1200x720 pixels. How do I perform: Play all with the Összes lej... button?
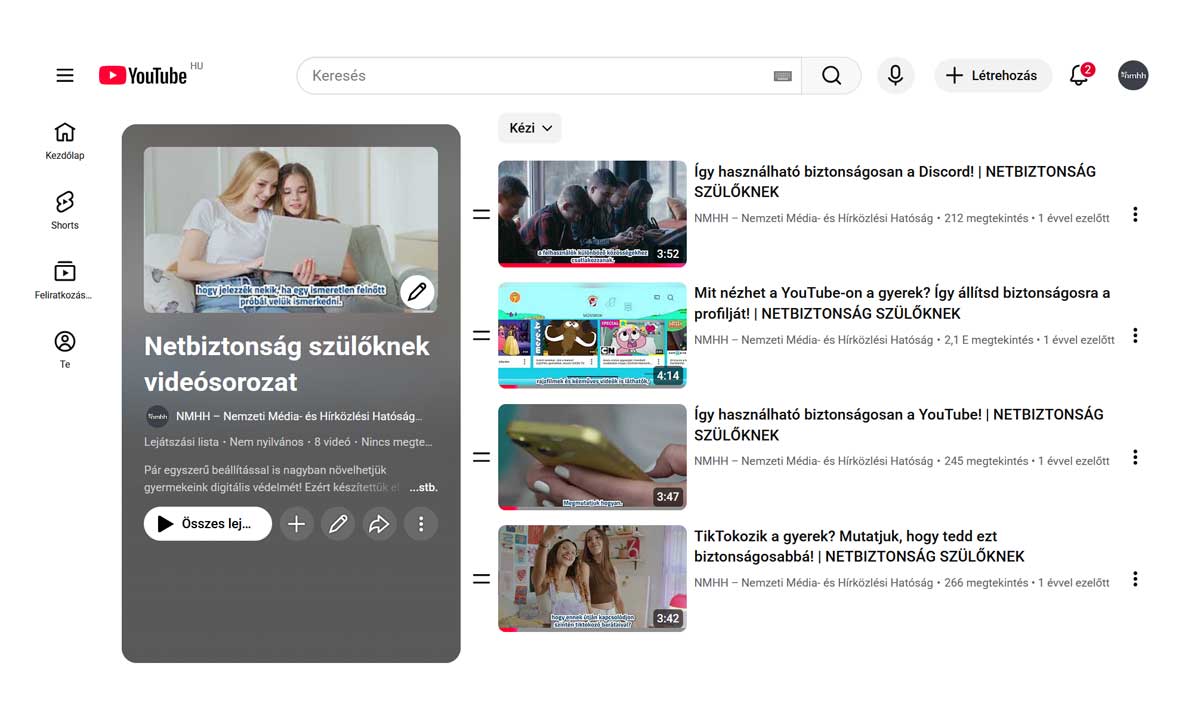point(208,524)
